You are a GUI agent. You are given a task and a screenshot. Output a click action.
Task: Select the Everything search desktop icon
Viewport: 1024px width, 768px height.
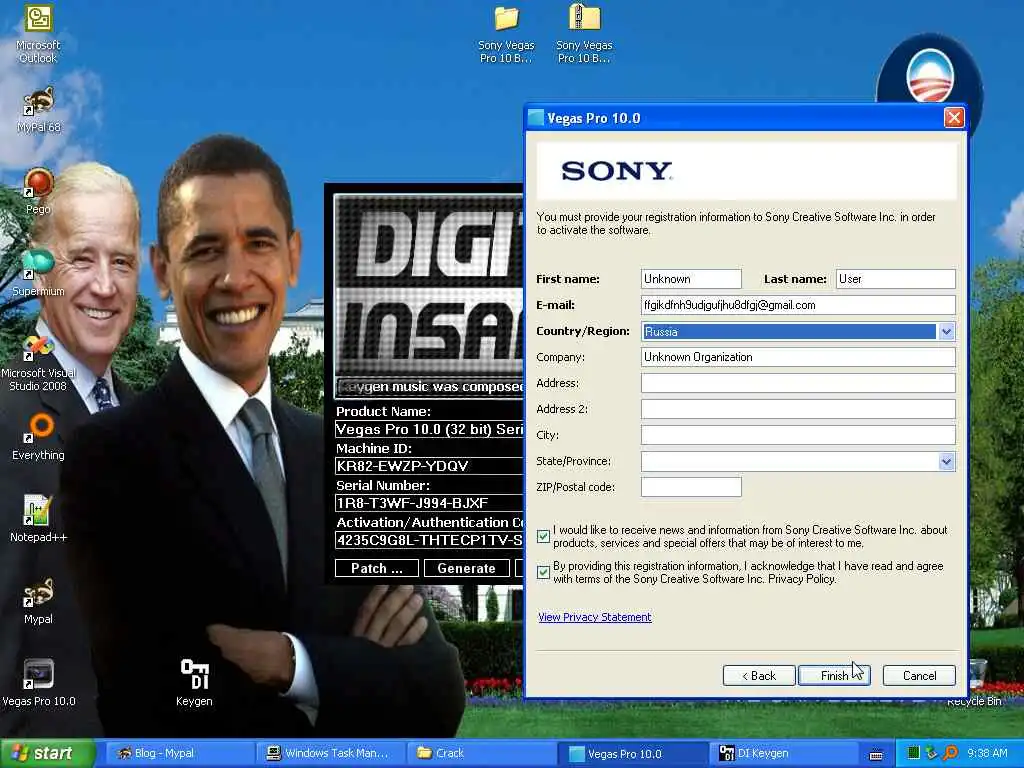[x=38, y=437]
